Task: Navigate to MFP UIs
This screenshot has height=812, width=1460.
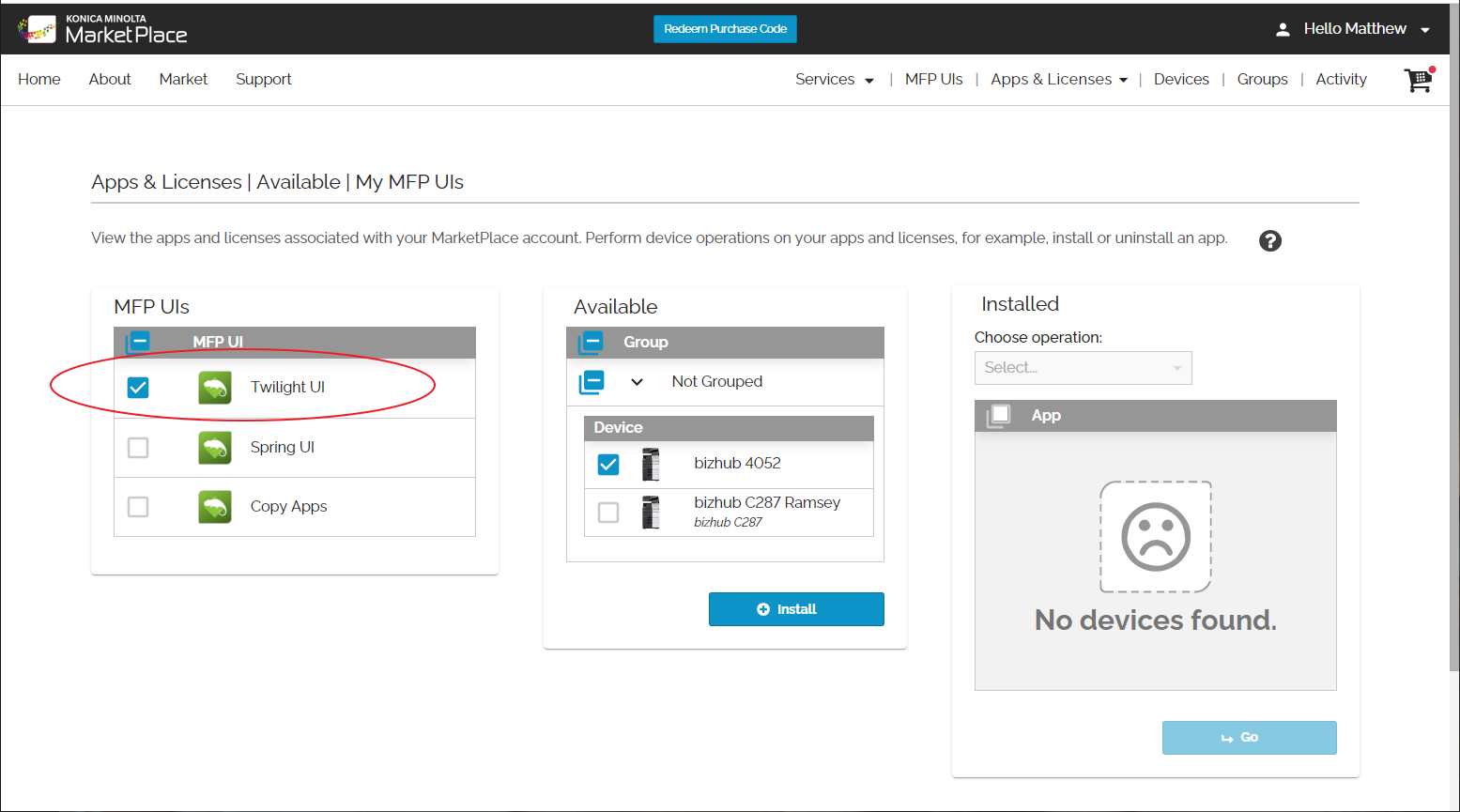Action: coord(934,80)
